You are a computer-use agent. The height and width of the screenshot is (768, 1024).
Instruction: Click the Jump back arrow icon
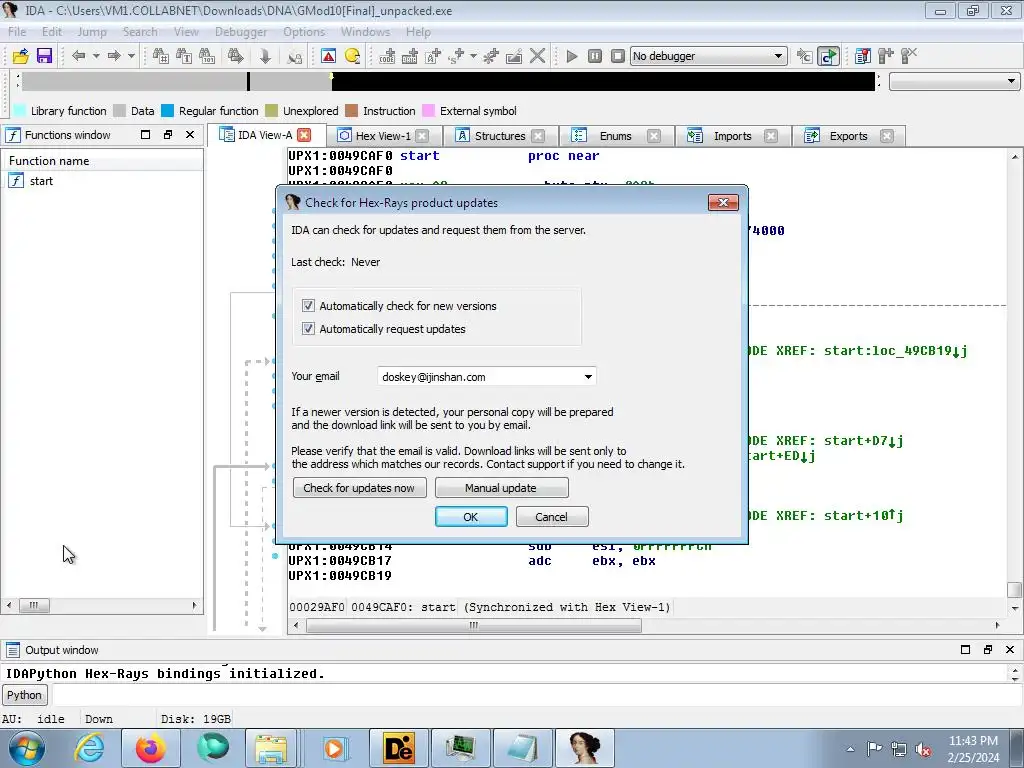pyautogui.click(x=78, y=56)
